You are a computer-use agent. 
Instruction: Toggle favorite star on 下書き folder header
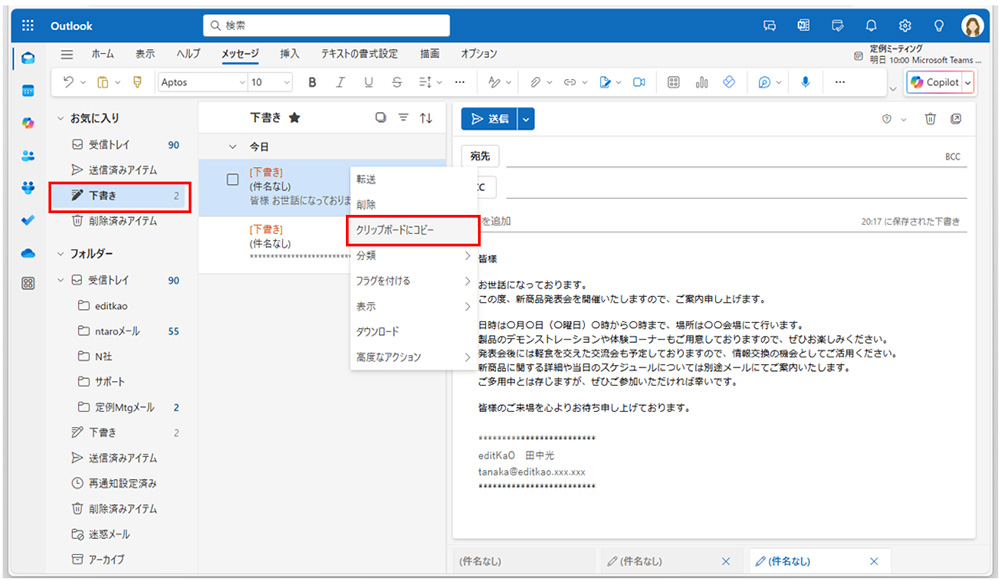[294, 117]
